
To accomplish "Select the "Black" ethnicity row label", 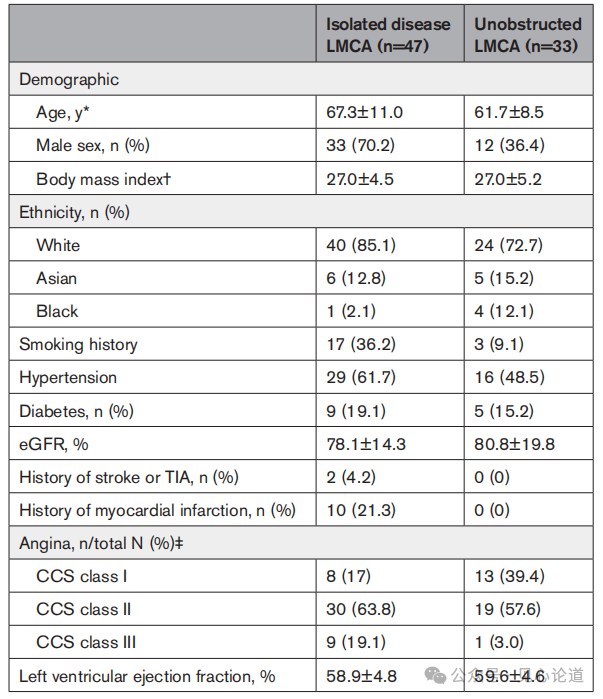I will 56,311.
